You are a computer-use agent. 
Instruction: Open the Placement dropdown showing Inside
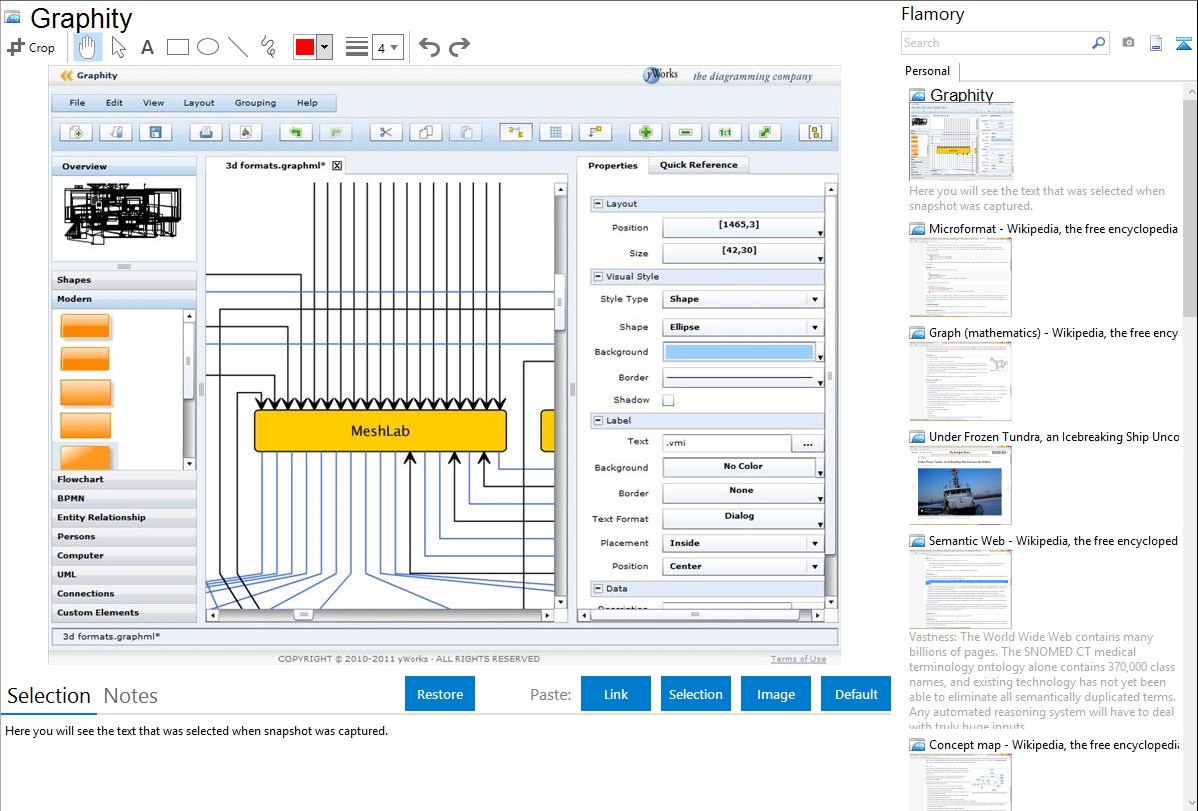click(743, 543)
